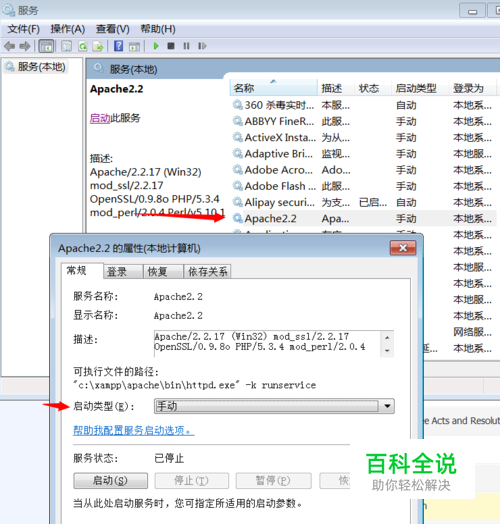Select the Apache2.2 service name in list
The height and width of the screenshot is (524, 500).
270,218
